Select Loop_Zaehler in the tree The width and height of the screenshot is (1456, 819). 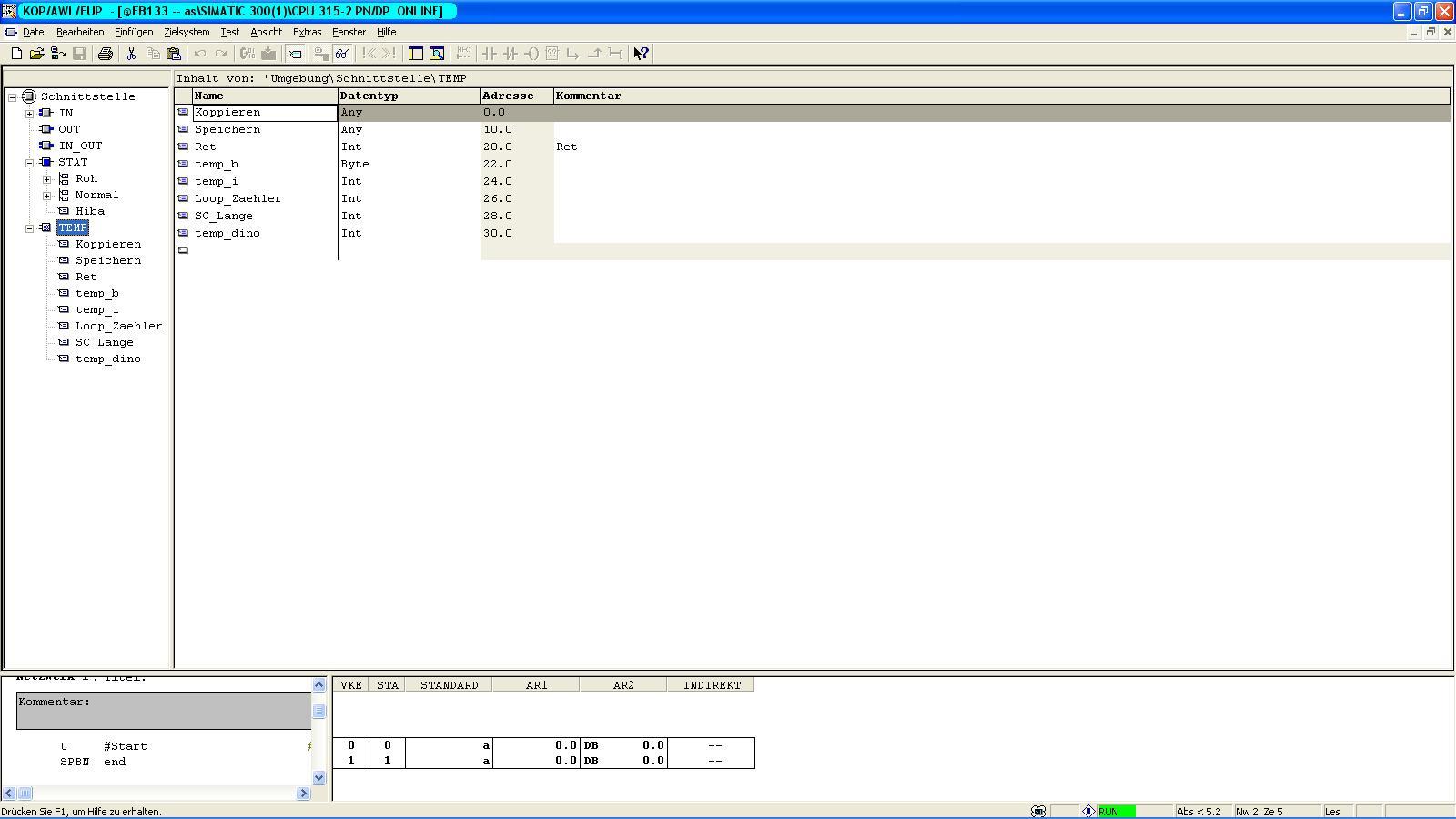click(118, 326)
